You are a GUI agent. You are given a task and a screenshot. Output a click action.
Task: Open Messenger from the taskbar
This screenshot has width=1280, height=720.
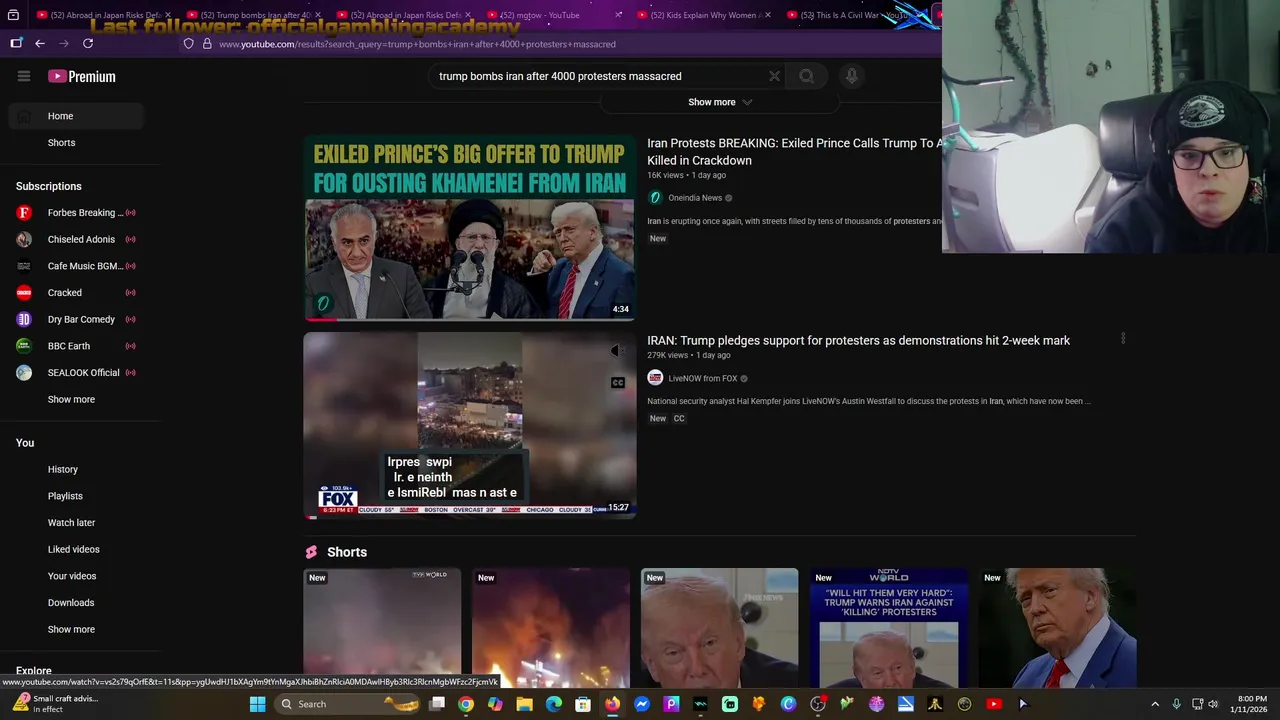click(x=642, y=704)
